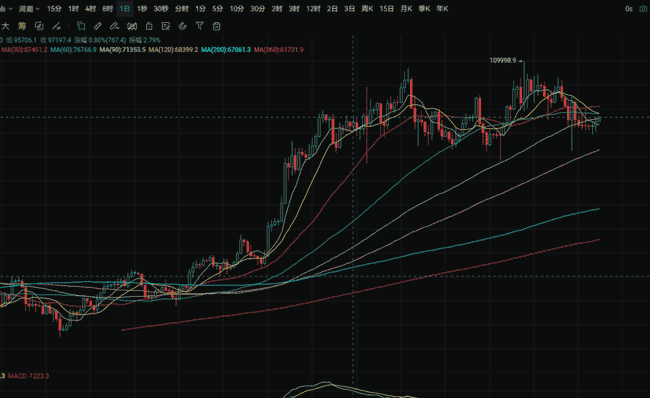The height and width of the screenshot is (398, 650).
Task: Toggle the MA(200) indicator label
Action: coord(226,50)
